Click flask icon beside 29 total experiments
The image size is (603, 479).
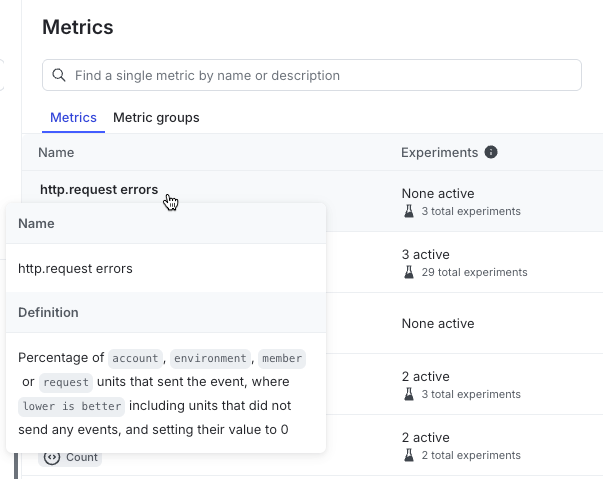[x=409, y=272]
